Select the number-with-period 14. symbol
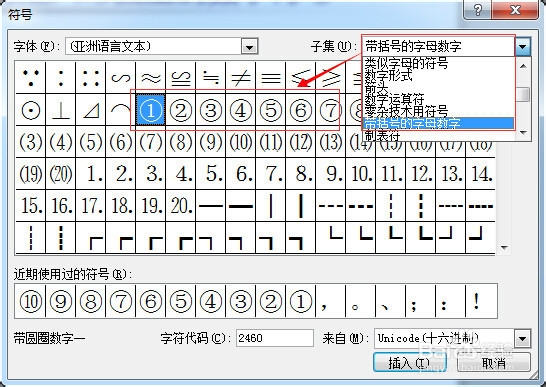546x387 pixels. 481,174
